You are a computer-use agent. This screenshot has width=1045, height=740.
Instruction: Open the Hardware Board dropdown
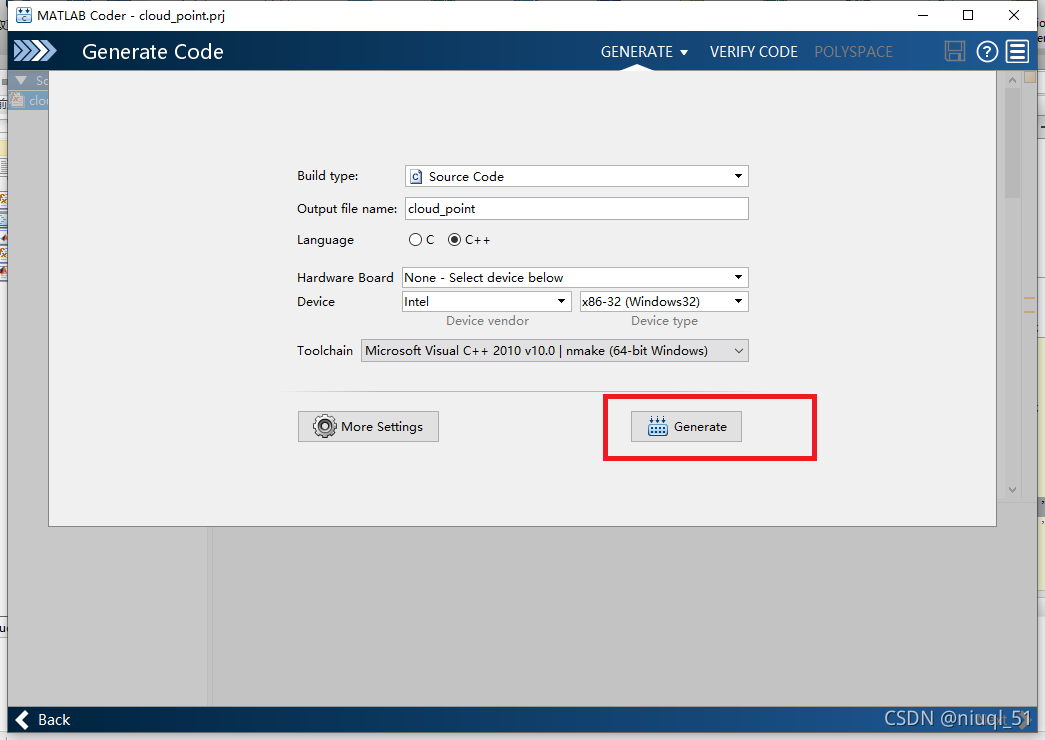point(575,277)
